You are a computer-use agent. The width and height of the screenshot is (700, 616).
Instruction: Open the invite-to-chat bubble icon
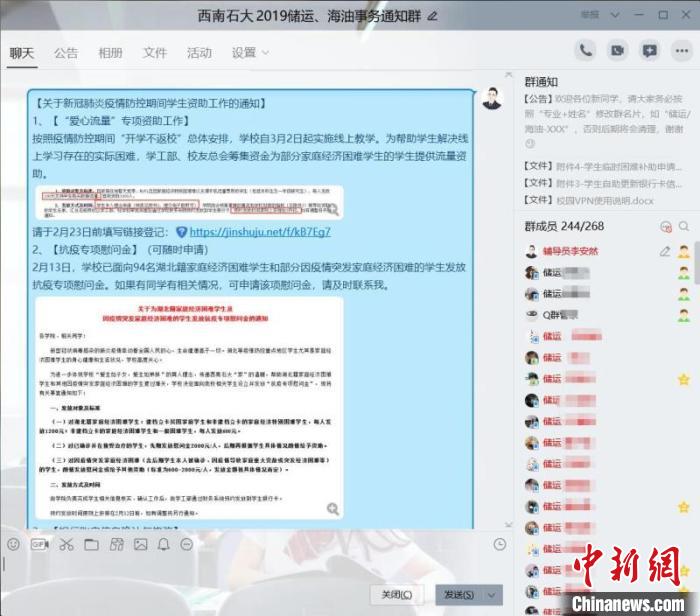pos(650,50)
